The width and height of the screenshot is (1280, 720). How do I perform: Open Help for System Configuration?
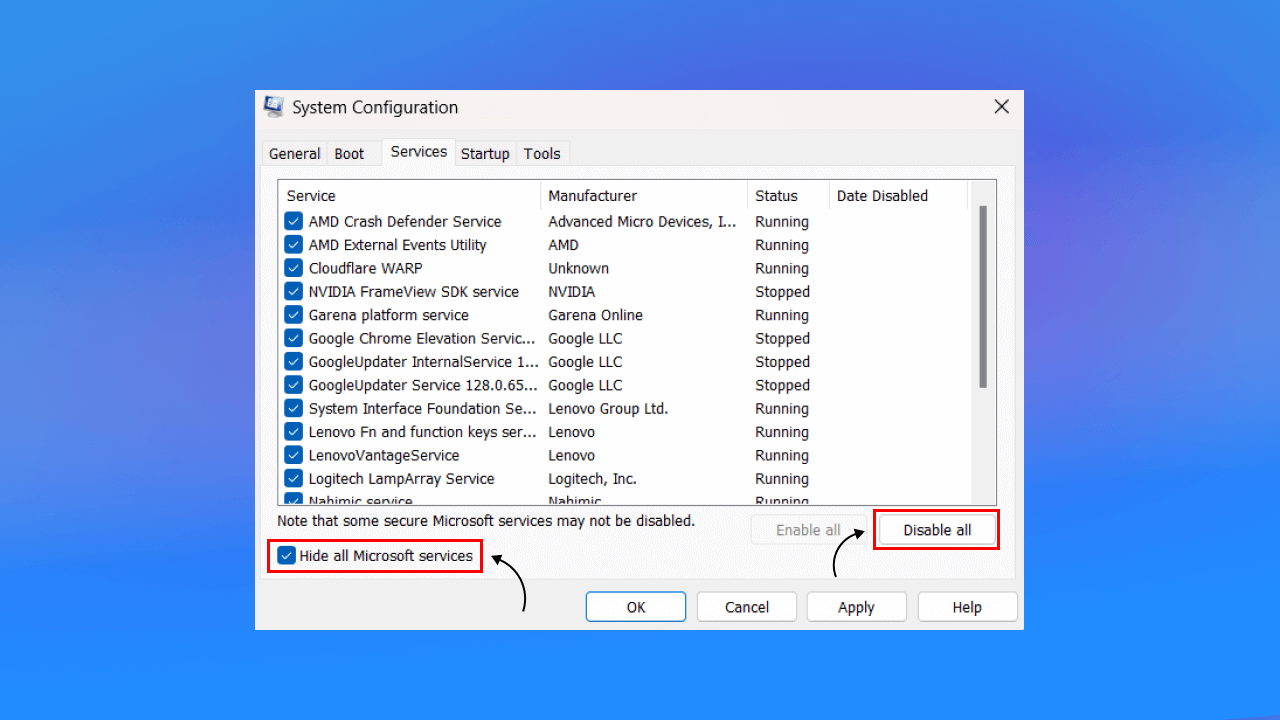click(967, 607)
